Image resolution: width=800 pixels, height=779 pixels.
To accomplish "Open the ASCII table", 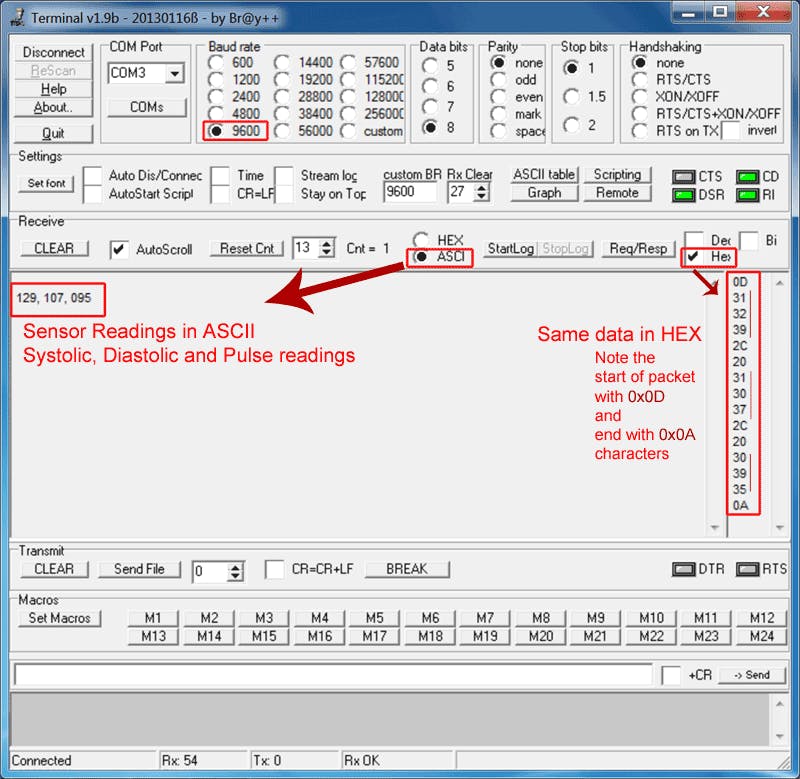I will (x=544, y=174).
